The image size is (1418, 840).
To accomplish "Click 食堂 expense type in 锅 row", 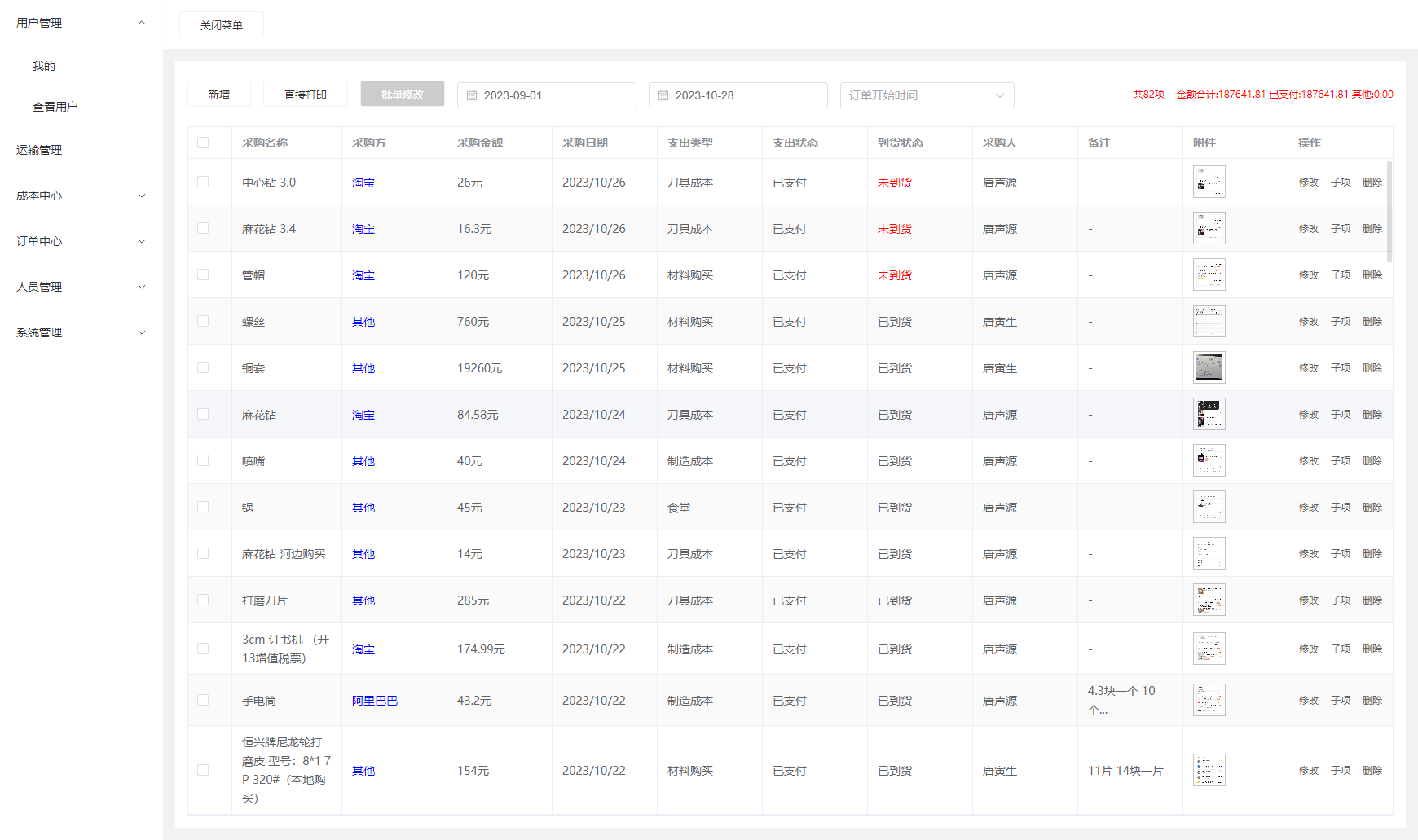I will 679,508.
